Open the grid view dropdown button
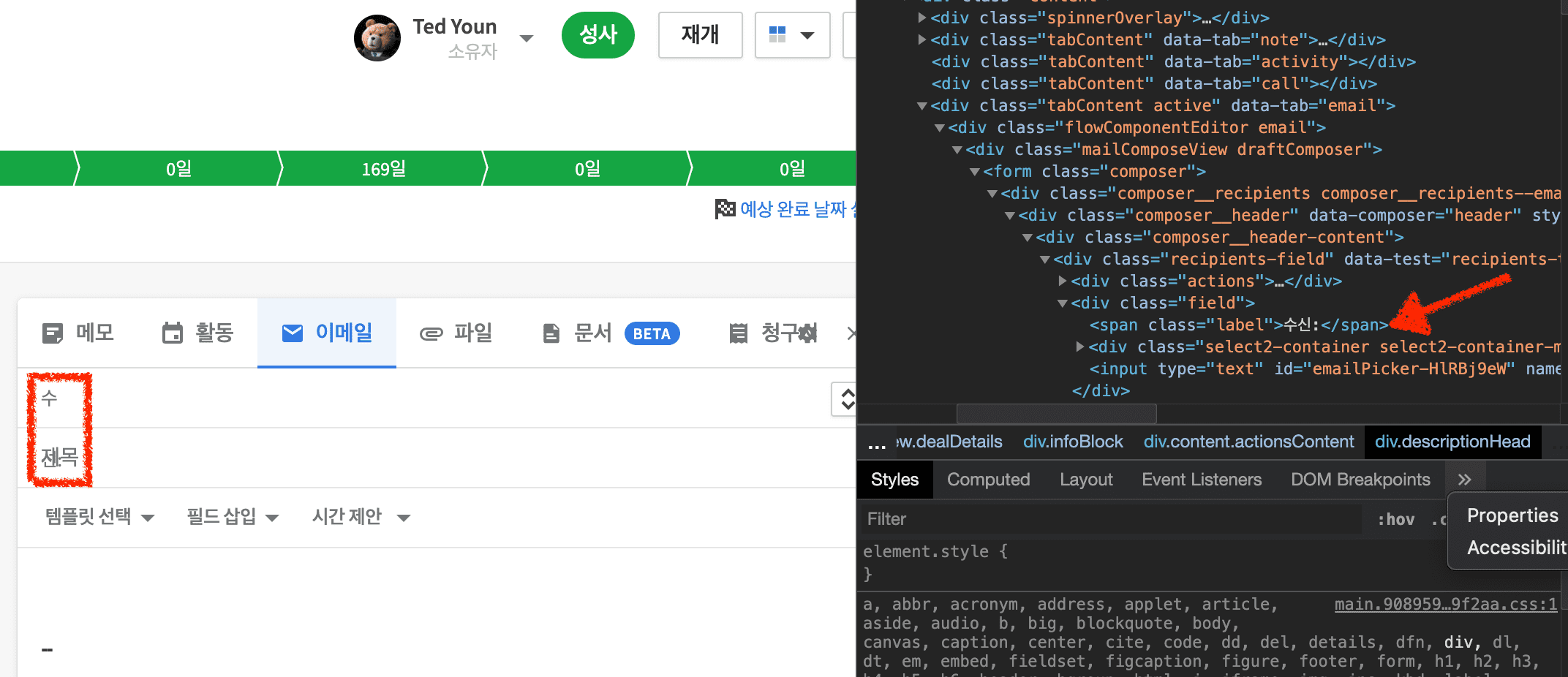Screen dimensions: 1568x677 [792, 34]
